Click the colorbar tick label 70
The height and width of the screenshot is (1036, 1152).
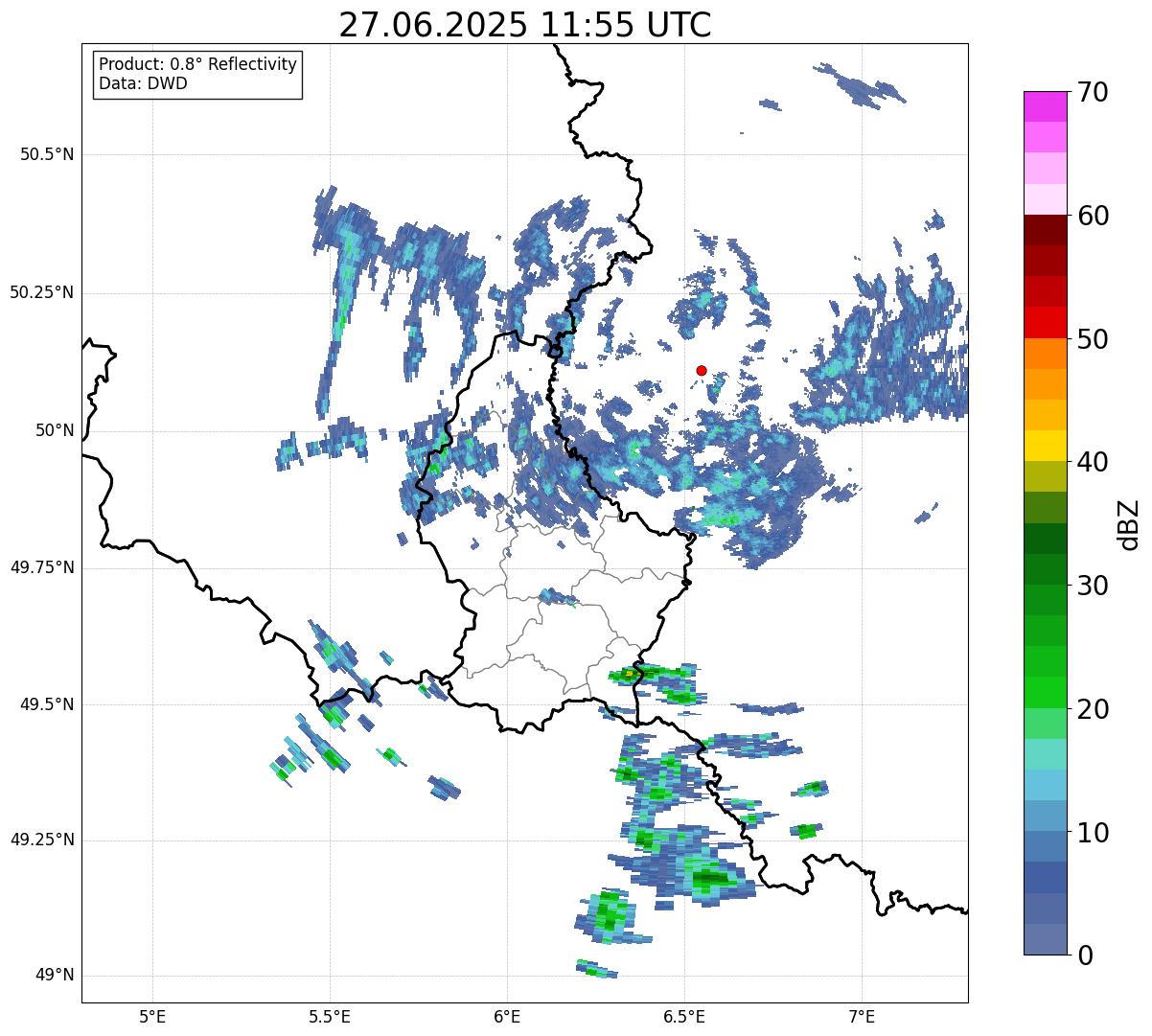coord(1093,92)
